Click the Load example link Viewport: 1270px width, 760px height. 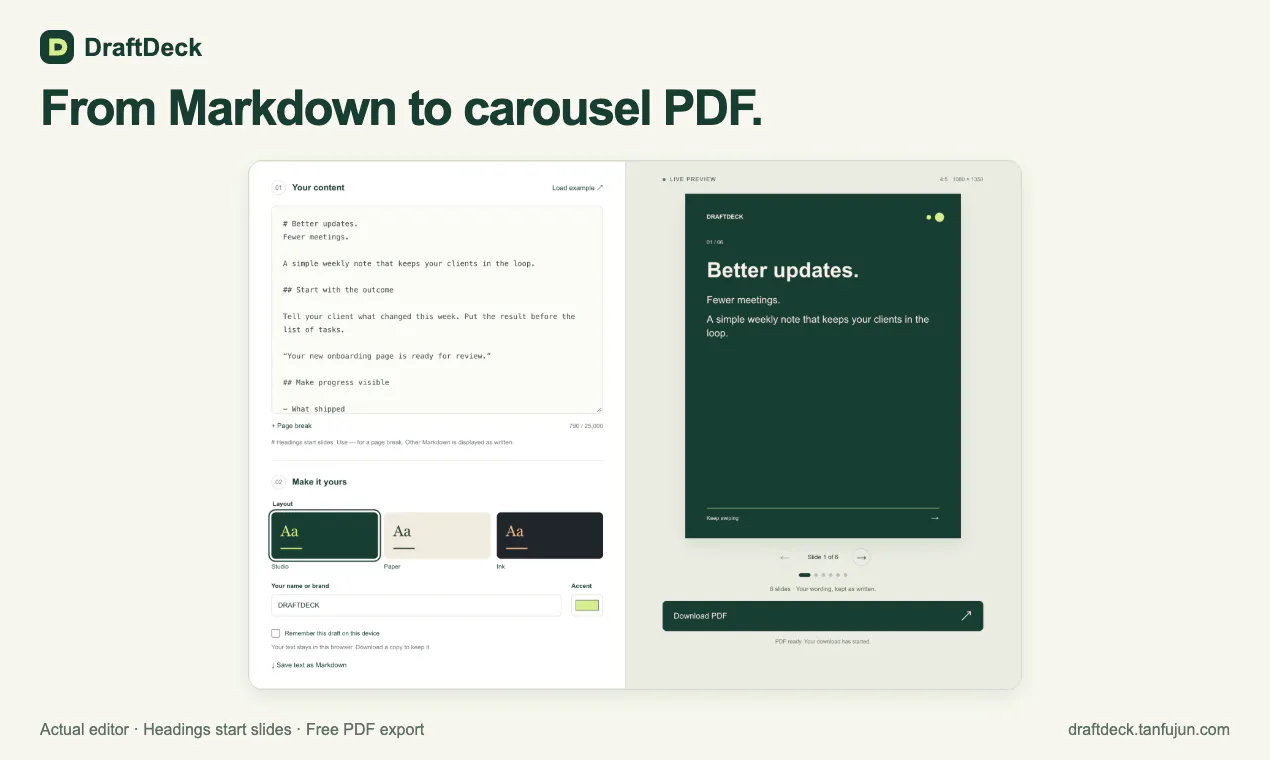[578, 188]
